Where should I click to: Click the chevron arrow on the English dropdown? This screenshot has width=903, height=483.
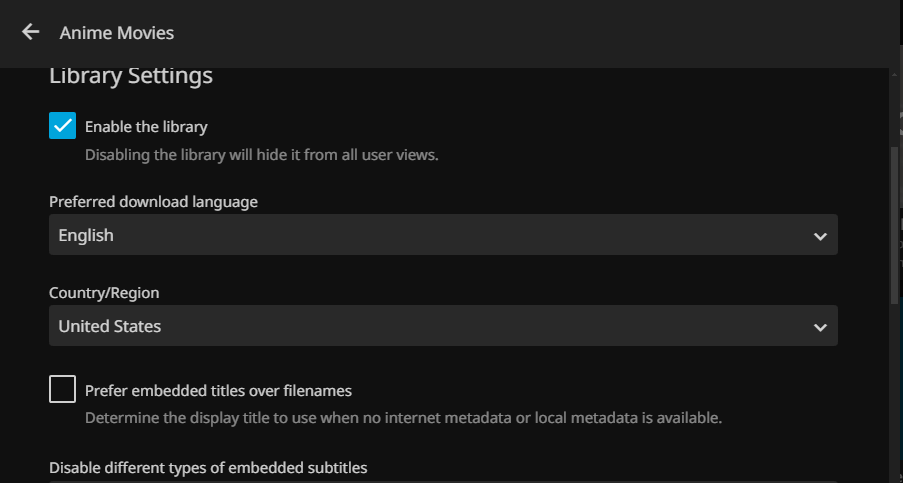tap(820, 237)
